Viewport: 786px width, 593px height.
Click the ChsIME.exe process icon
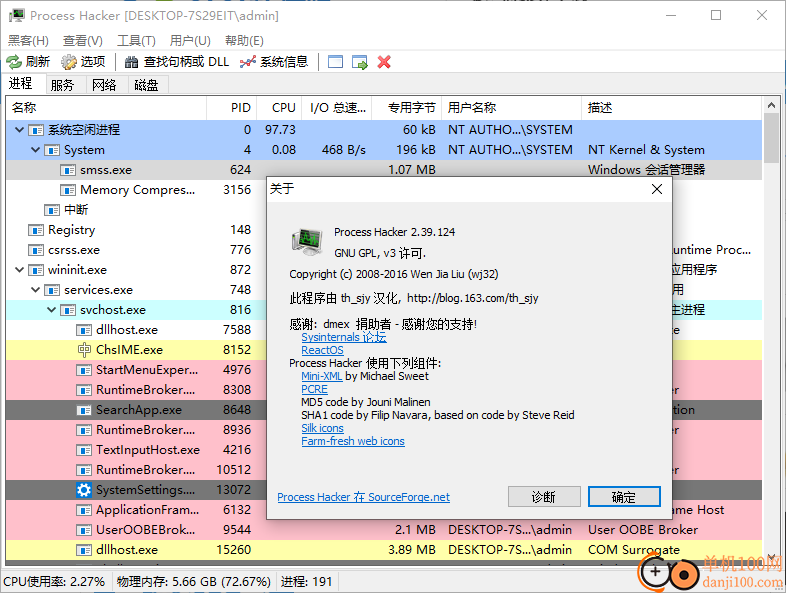84,350
